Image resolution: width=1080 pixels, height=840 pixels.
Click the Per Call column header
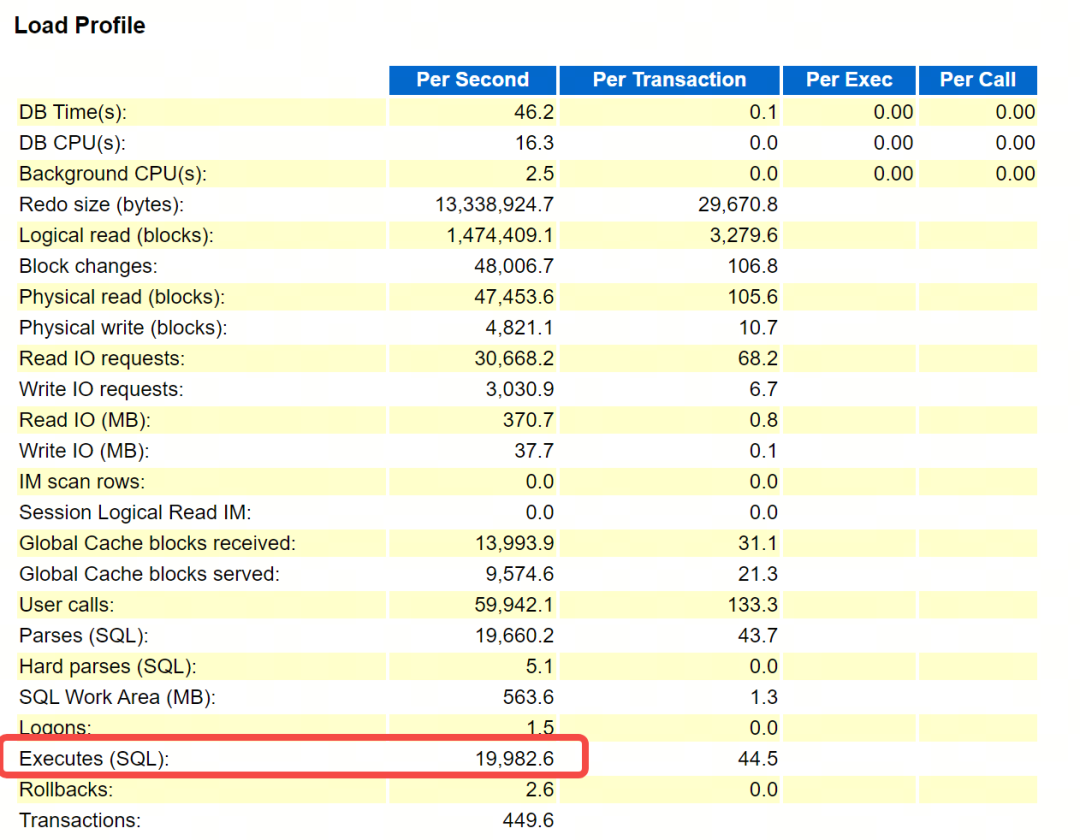pos(977,80)
